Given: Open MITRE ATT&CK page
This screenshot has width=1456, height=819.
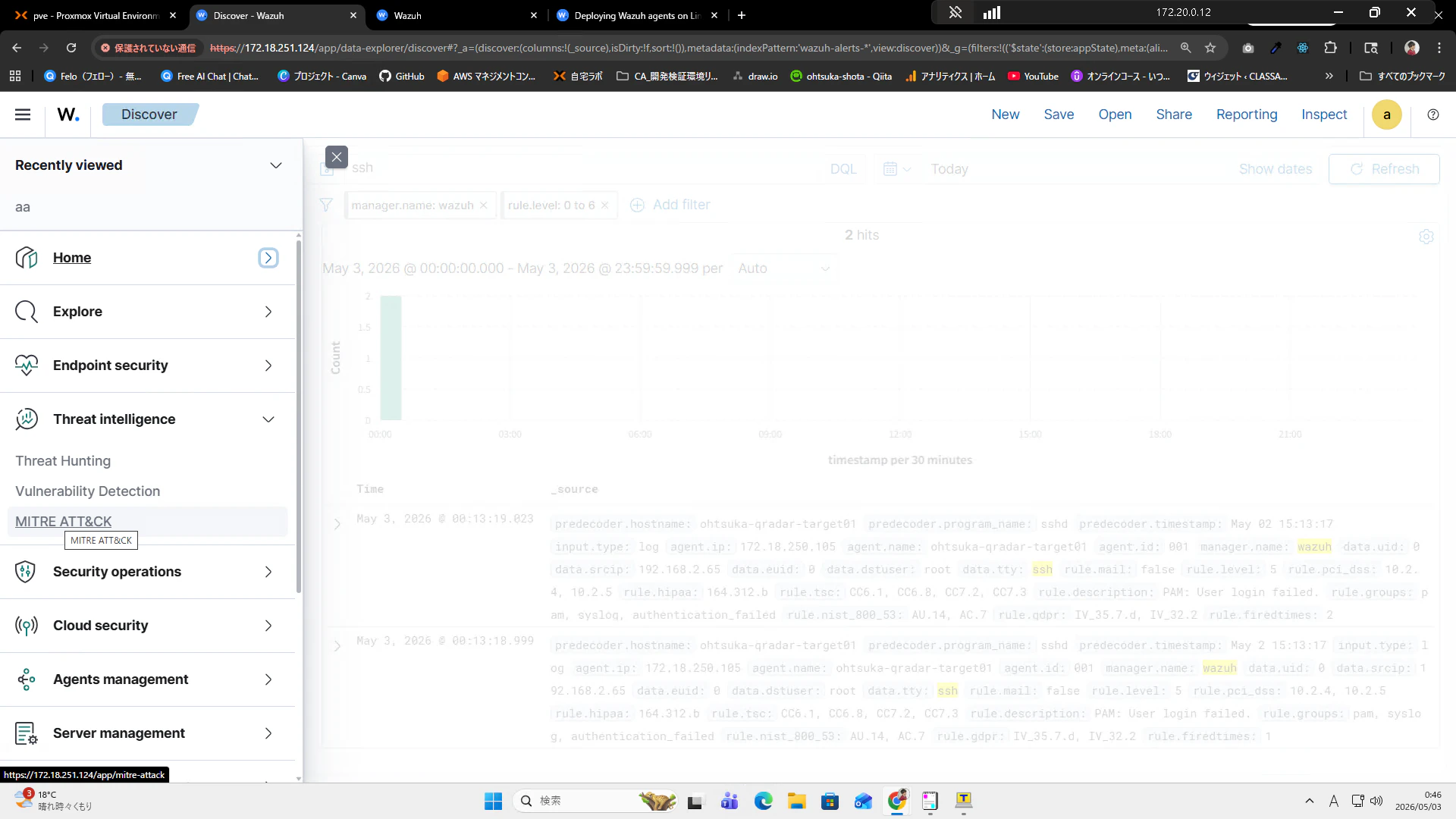Looking at the screenshot, I should coord(64,522).
